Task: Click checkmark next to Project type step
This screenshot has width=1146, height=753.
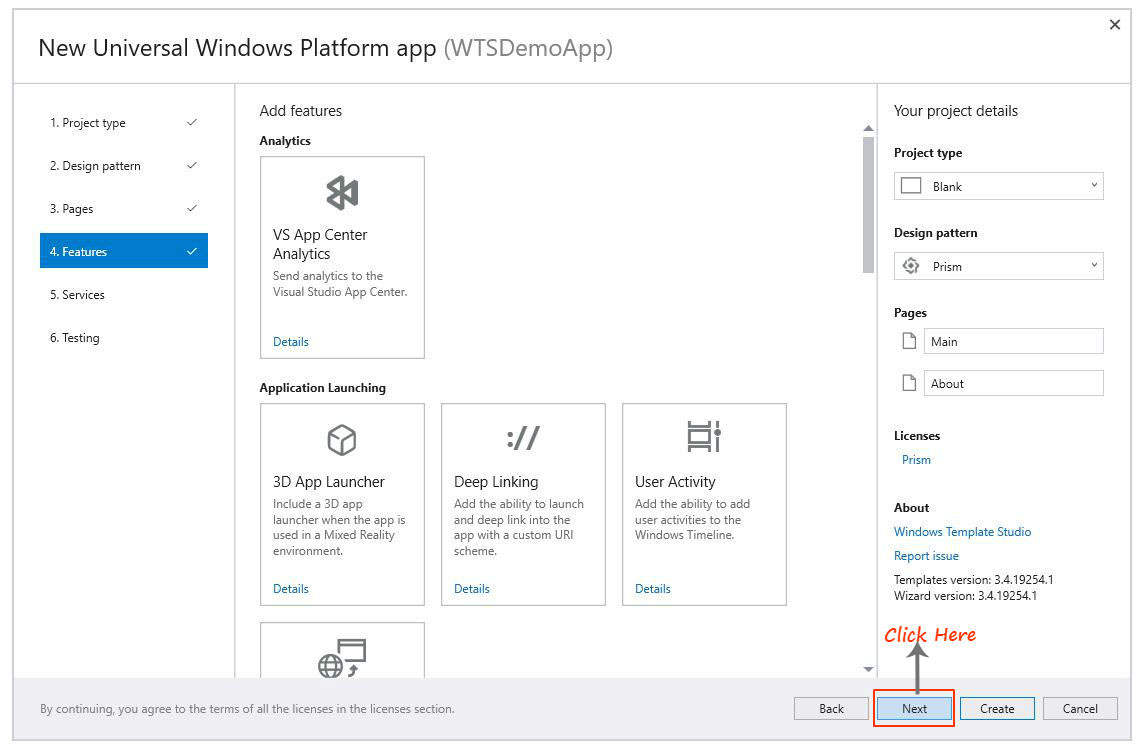Action: (x=191, y=122)
